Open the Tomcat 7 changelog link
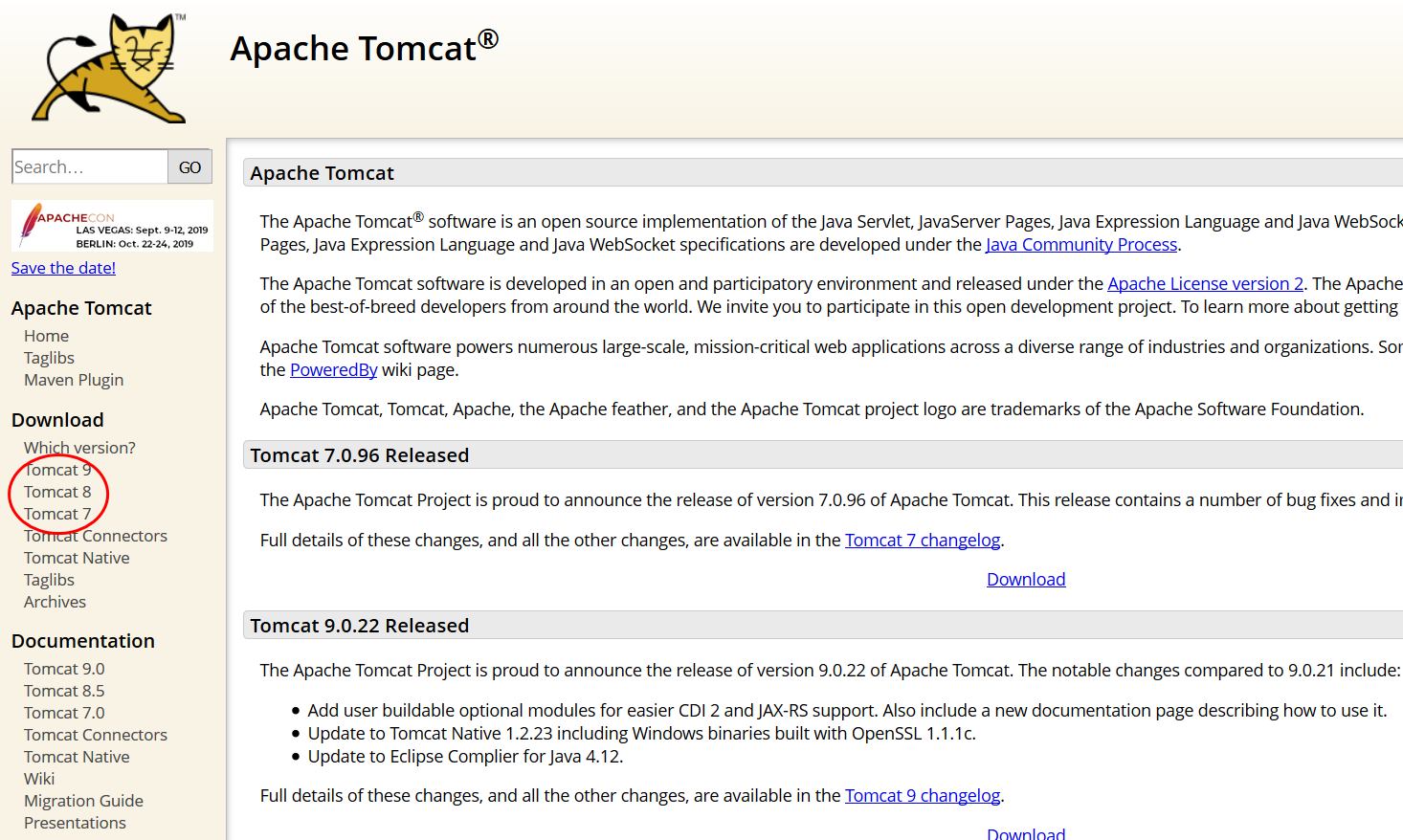 (x=923, y=541)
